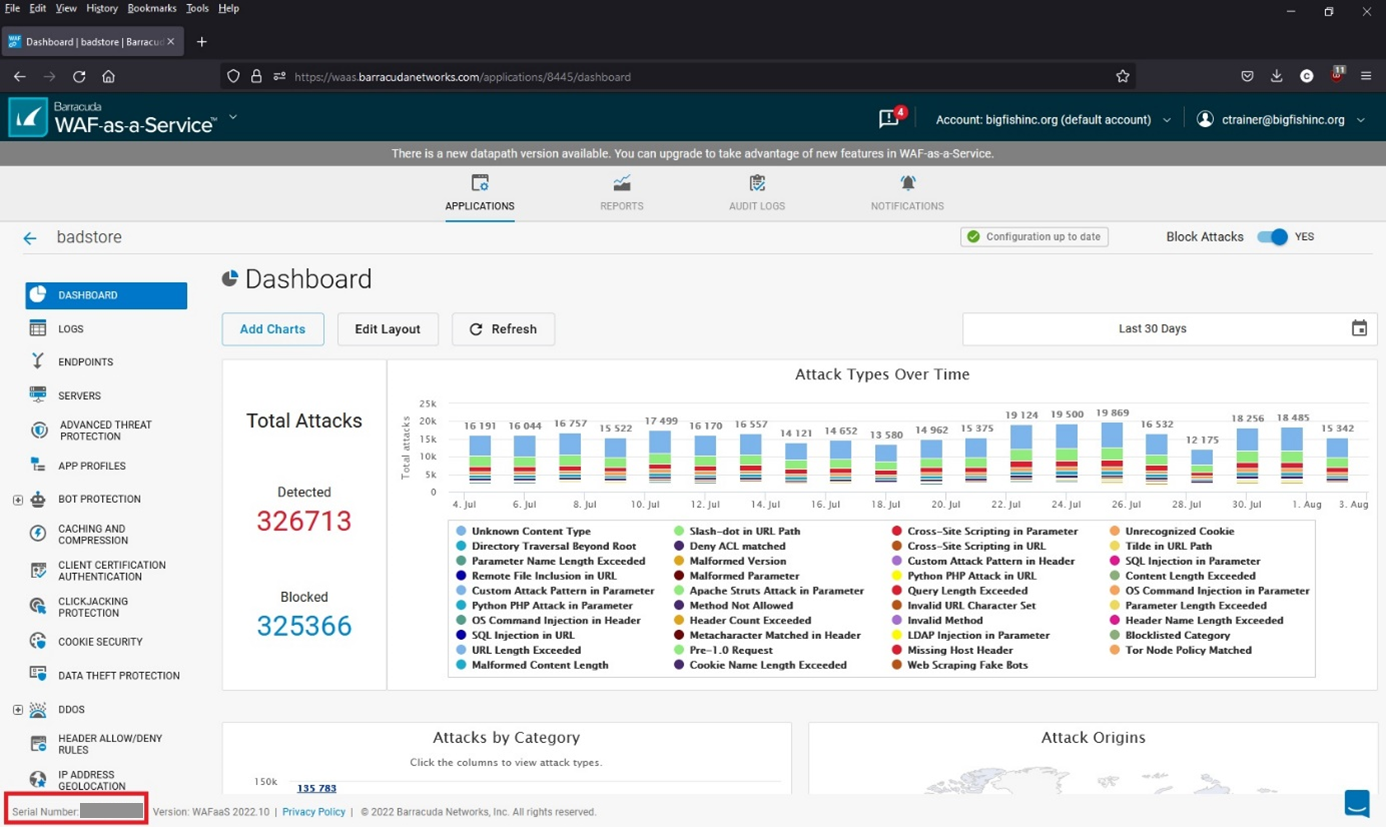1386x827 pixels.
Task: Switch to the Audit Logs tab
Action: point(757,193)
